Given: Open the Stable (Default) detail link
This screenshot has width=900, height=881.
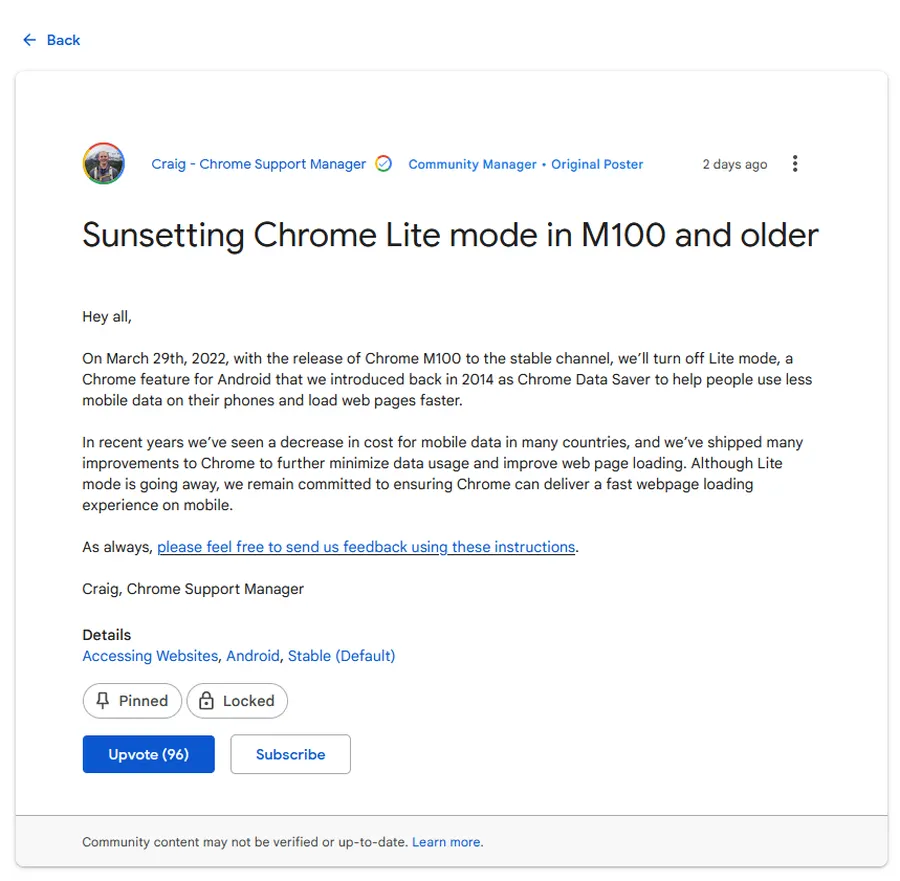Looking at the screenshot, I should (x=341, y=656).
